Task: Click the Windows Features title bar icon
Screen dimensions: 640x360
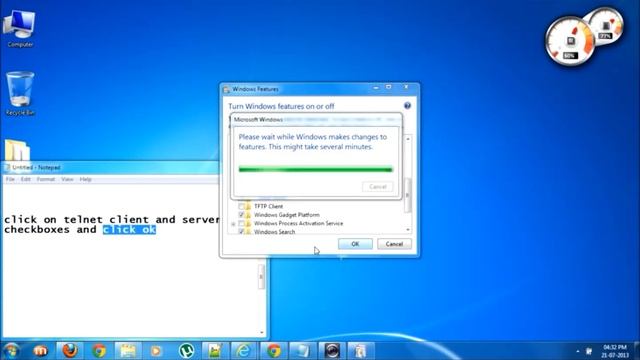Action: pos(227,89)
